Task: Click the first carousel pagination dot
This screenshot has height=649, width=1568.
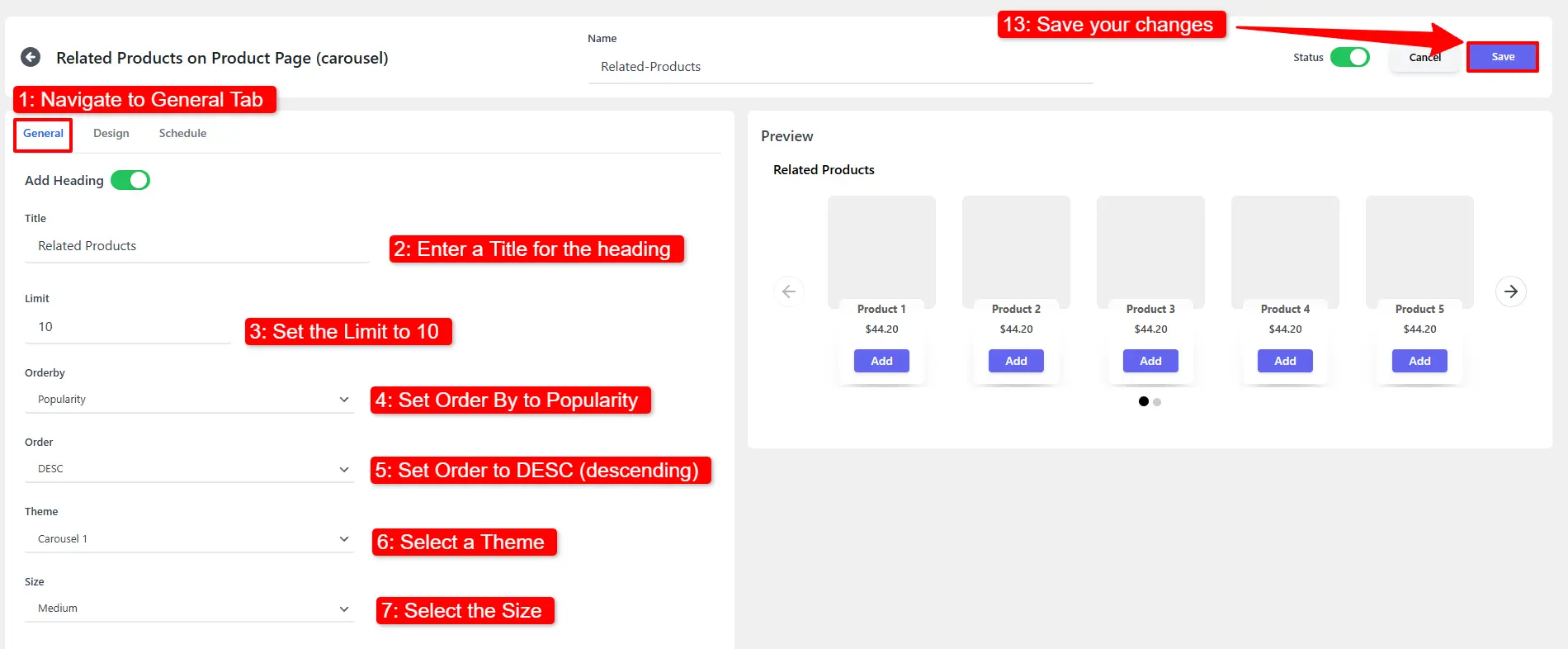Action: [x=1143, y=401]
